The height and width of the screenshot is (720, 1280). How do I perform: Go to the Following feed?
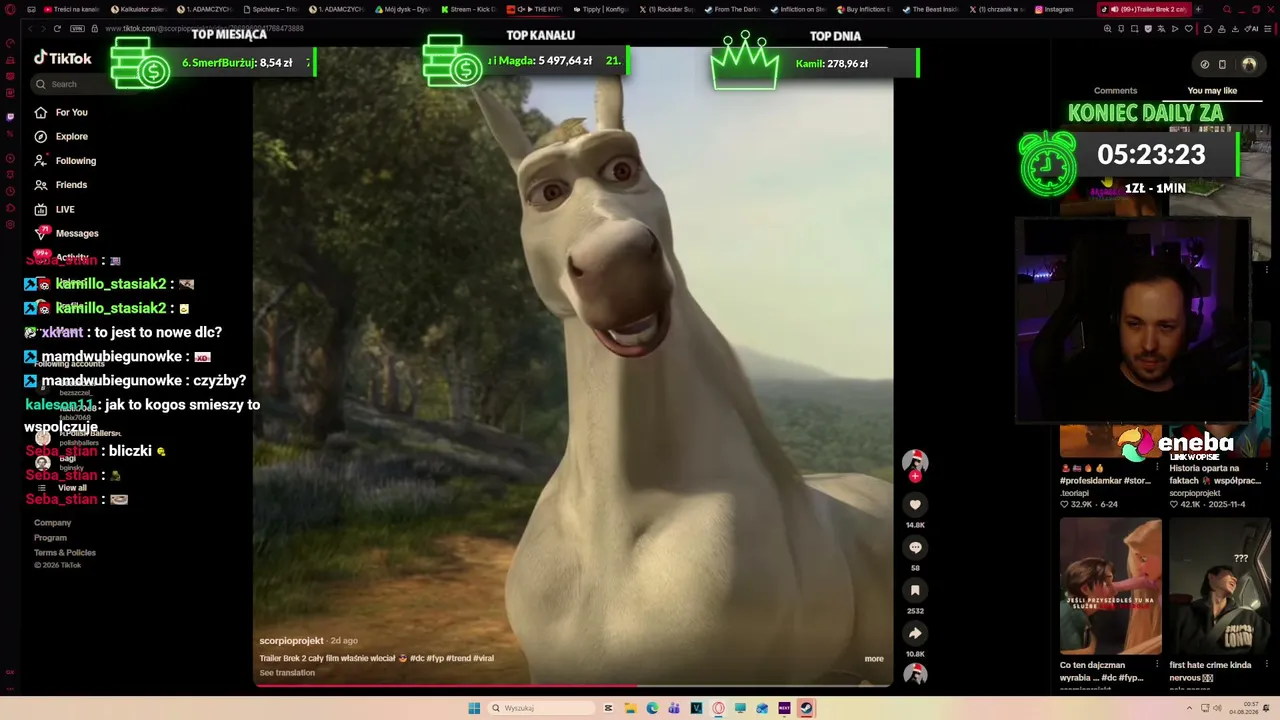pos(75,161)
